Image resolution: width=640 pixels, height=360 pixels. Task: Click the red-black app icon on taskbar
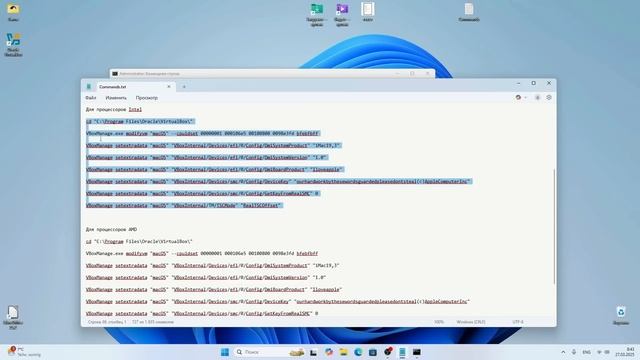388,351
